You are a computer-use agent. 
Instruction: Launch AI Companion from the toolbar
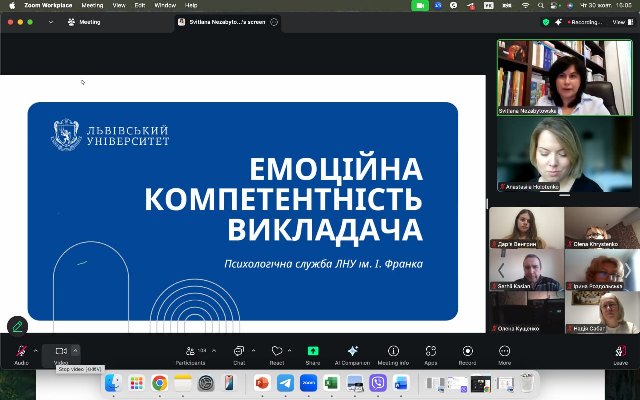pos(352,352)
